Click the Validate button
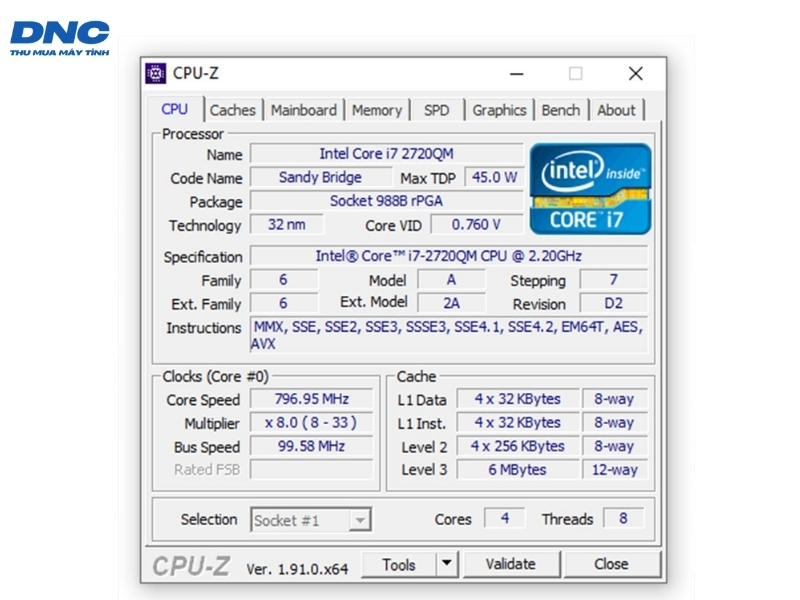This screenshot has height=600, width=800. click(x=511, y=564)
